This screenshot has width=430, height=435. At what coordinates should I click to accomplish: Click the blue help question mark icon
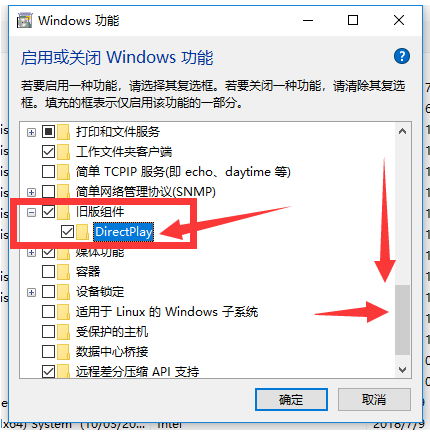coord(402,56)
